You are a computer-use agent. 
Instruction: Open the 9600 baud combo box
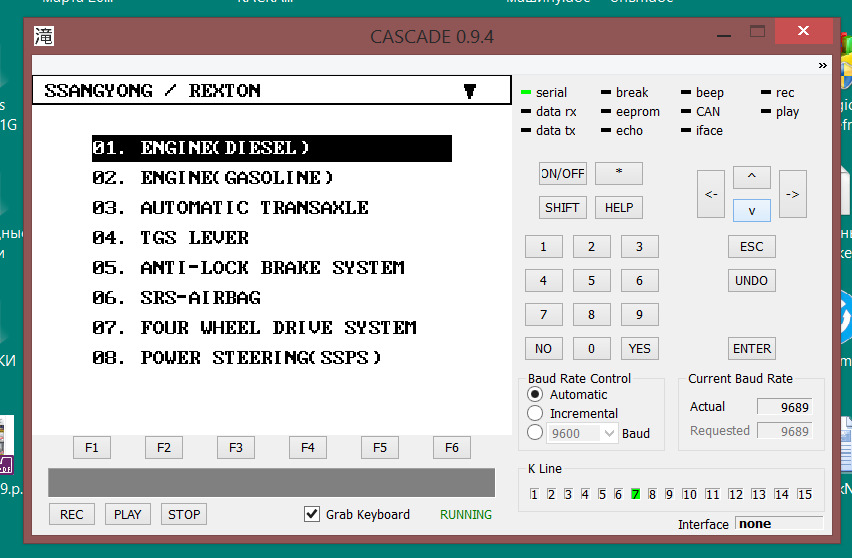pyautogui.click(x=582, y=434)
